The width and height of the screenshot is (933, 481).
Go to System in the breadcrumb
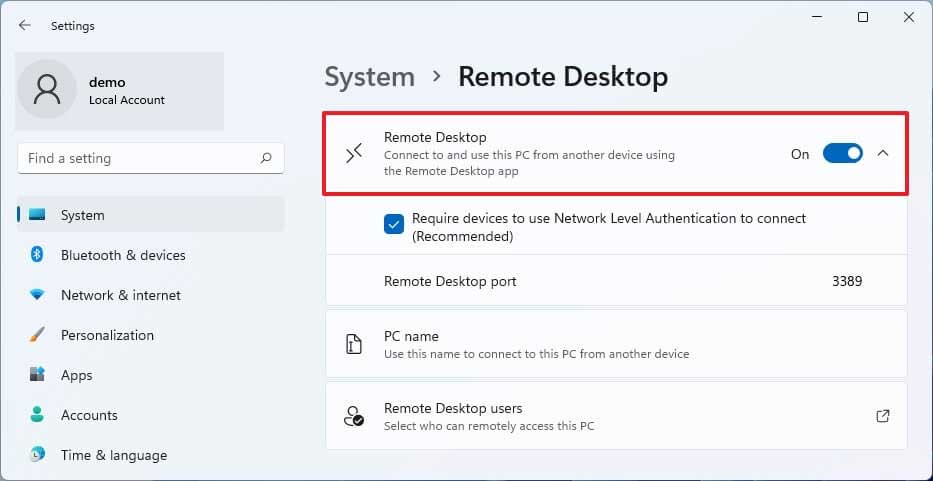370,77
